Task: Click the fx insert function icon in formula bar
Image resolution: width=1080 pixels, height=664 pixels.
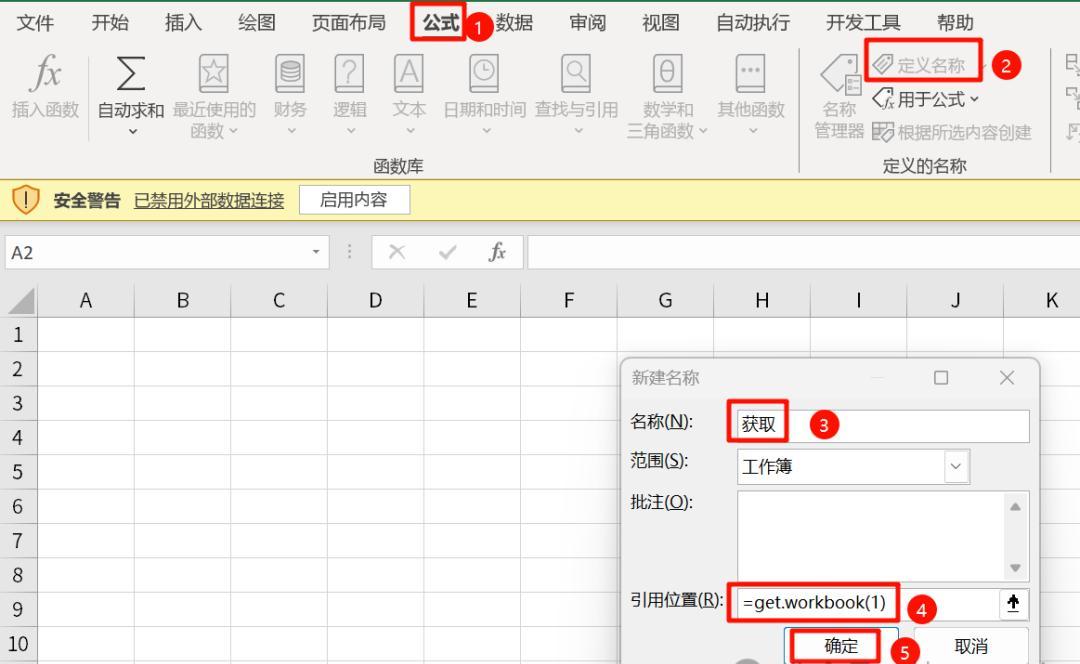Action: pyautogui.click(x=497, y=252)
